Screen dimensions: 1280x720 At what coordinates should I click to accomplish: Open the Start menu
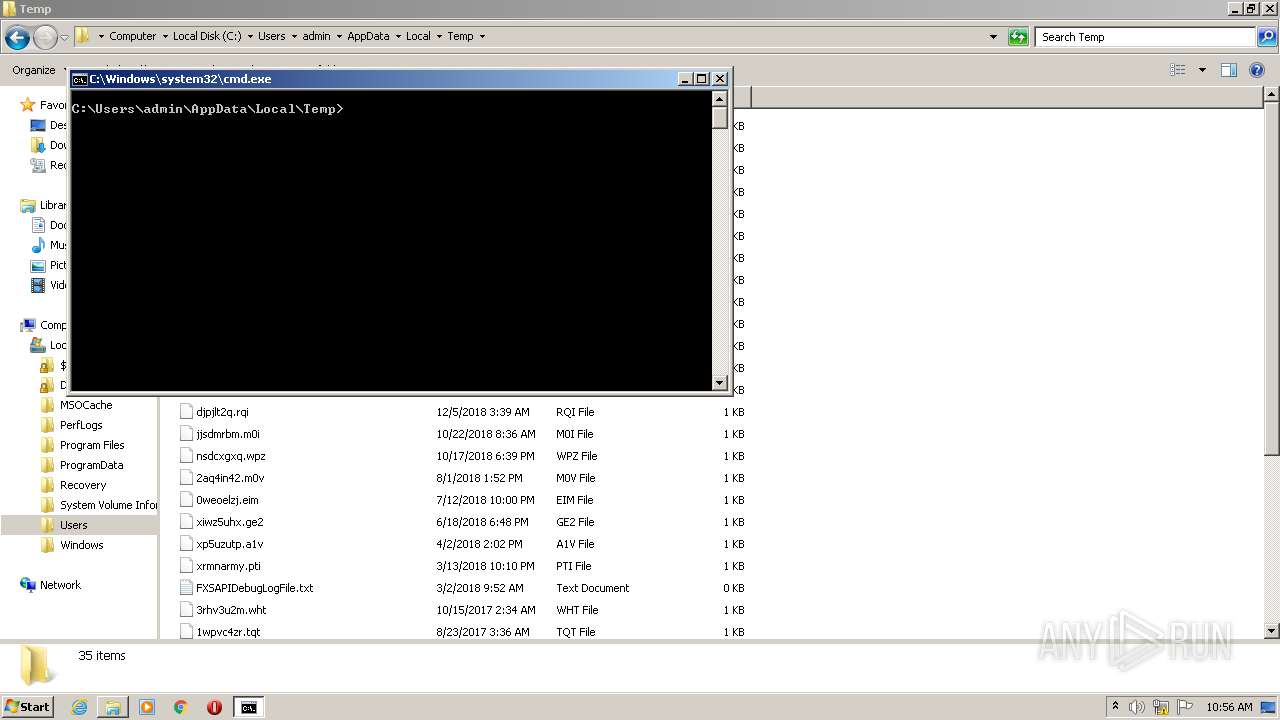click(x=28, y=706)
